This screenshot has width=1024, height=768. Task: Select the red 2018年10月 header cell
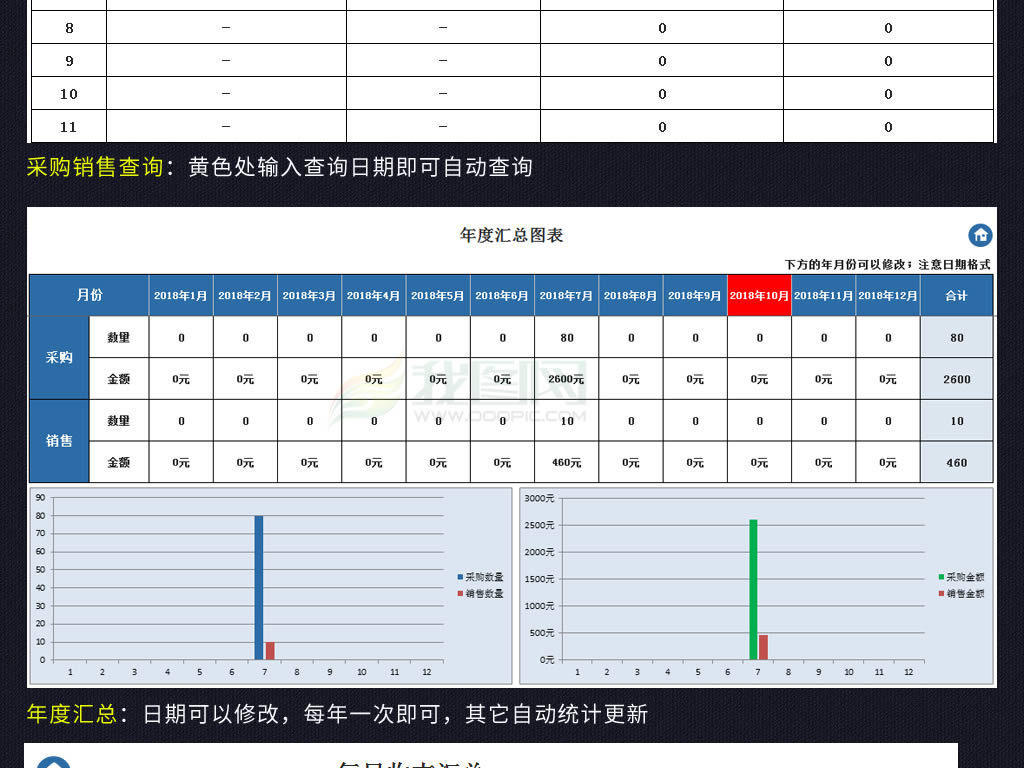coord(759,295)
